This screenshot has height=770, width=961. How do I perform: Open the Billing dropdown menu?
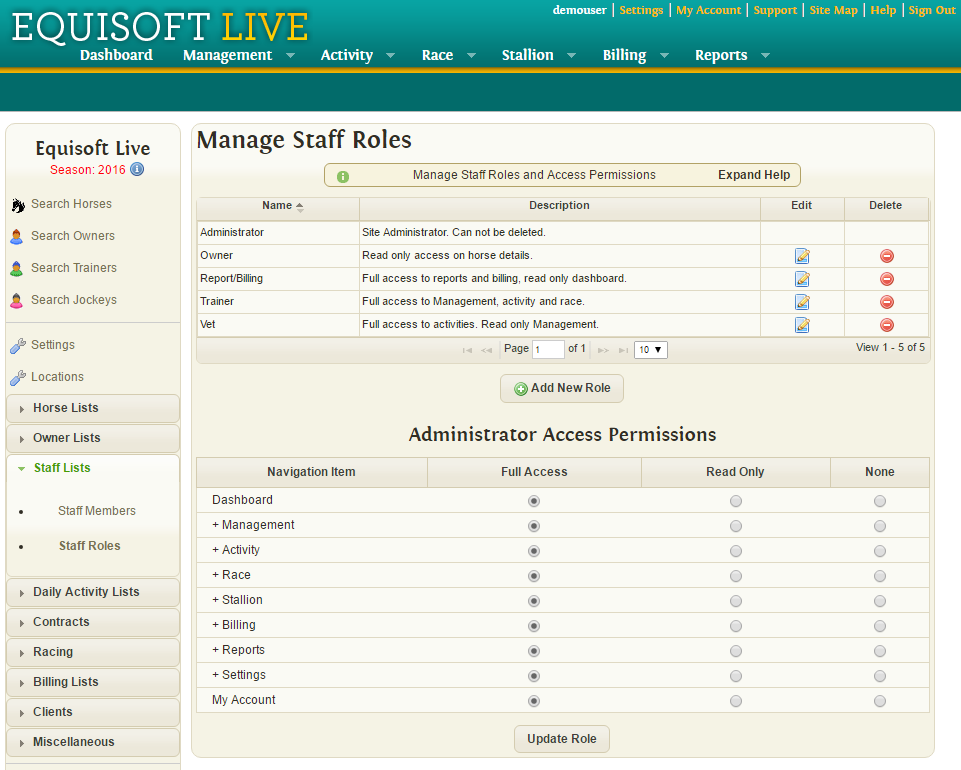(x=635, y=55)
